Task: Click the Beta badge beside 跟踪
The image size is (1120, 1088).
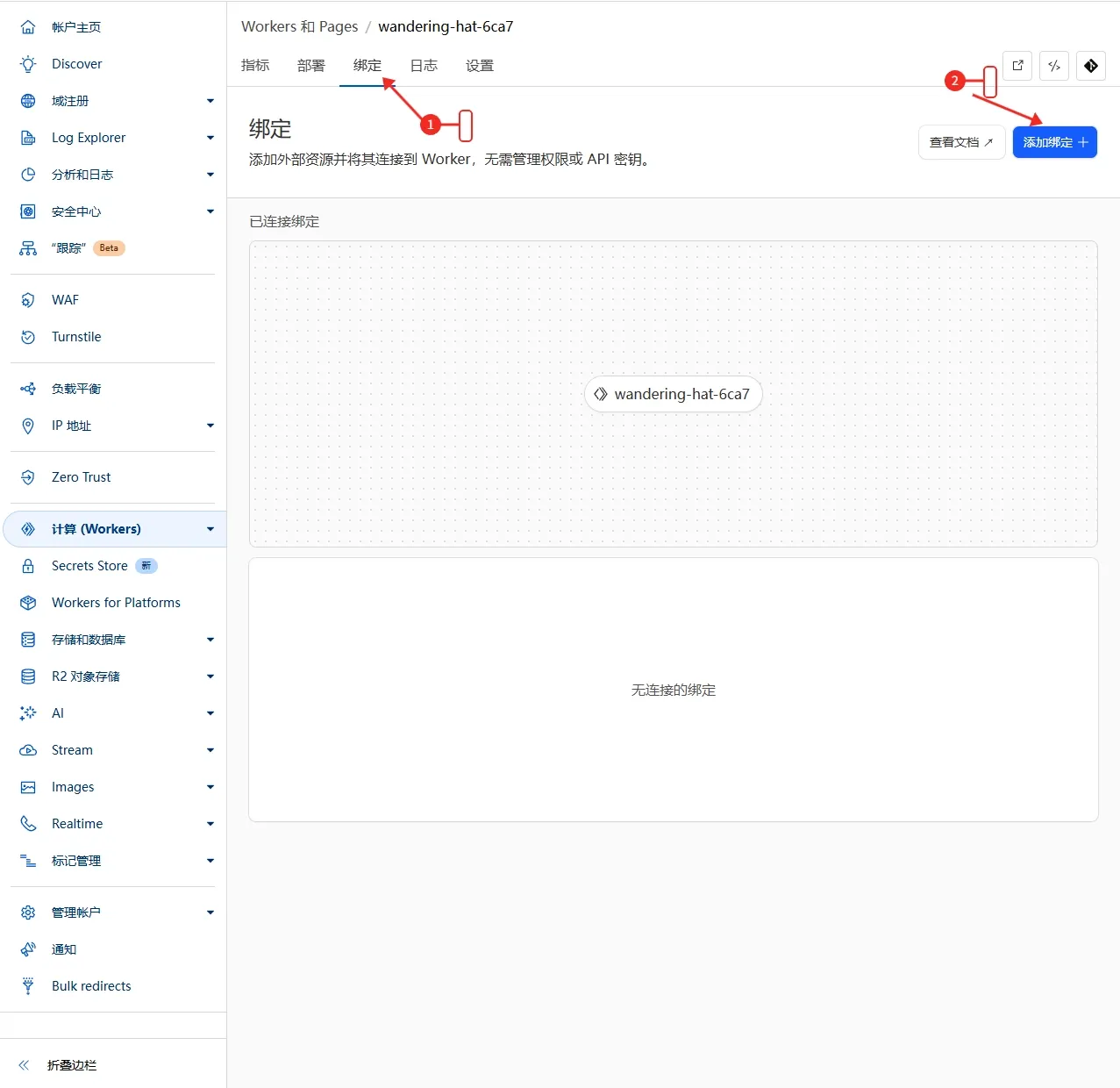Action: [109, 248]
